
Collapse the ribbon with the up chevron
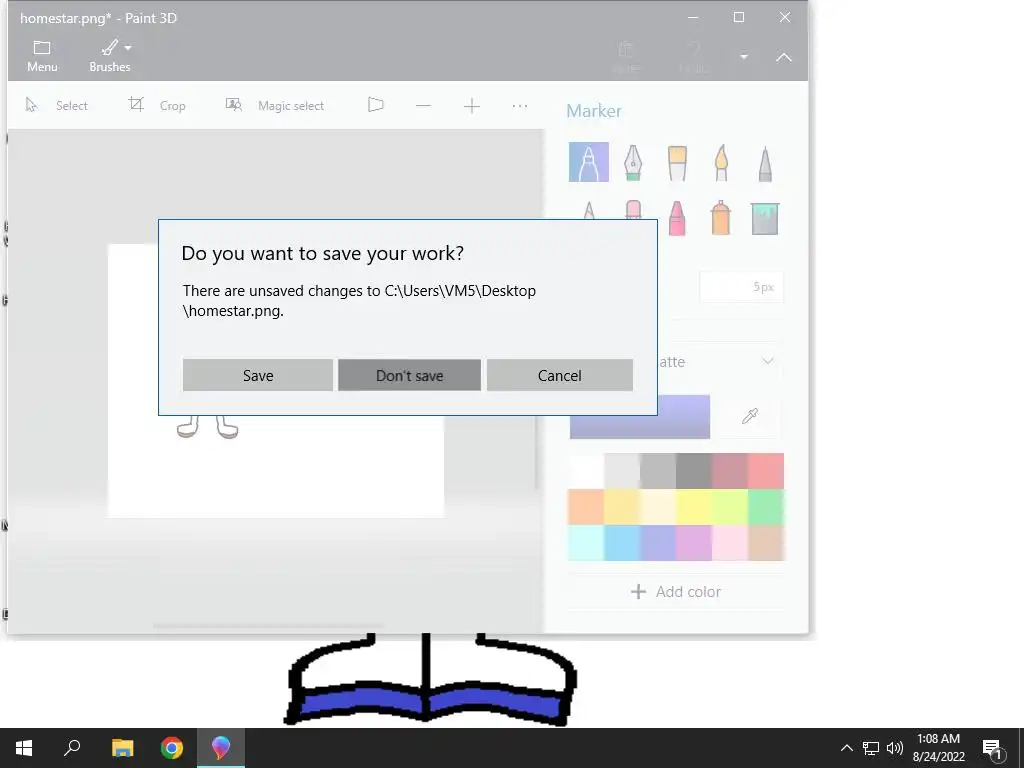tap(784, 57)
